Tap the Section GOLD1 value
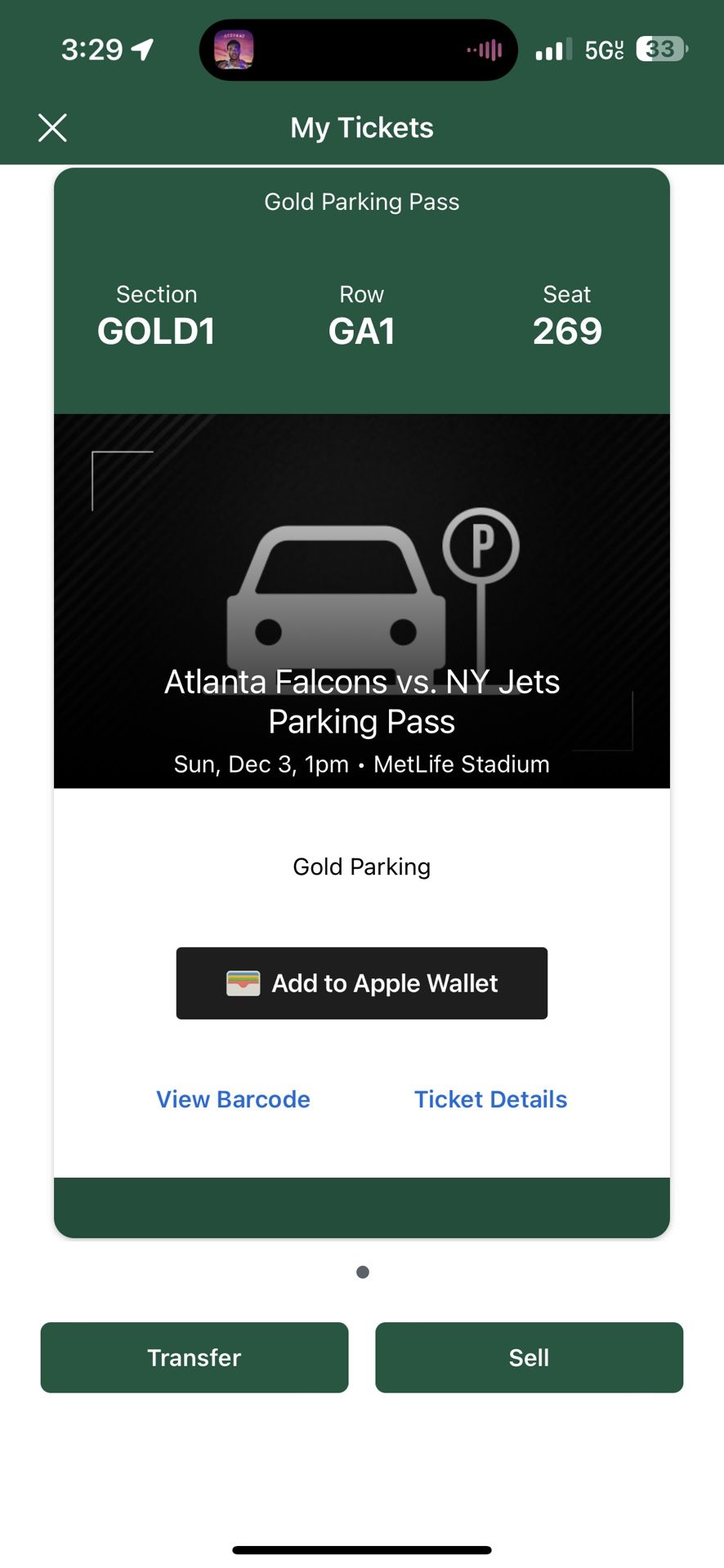 pyautogui.click(x=156, y=331)
